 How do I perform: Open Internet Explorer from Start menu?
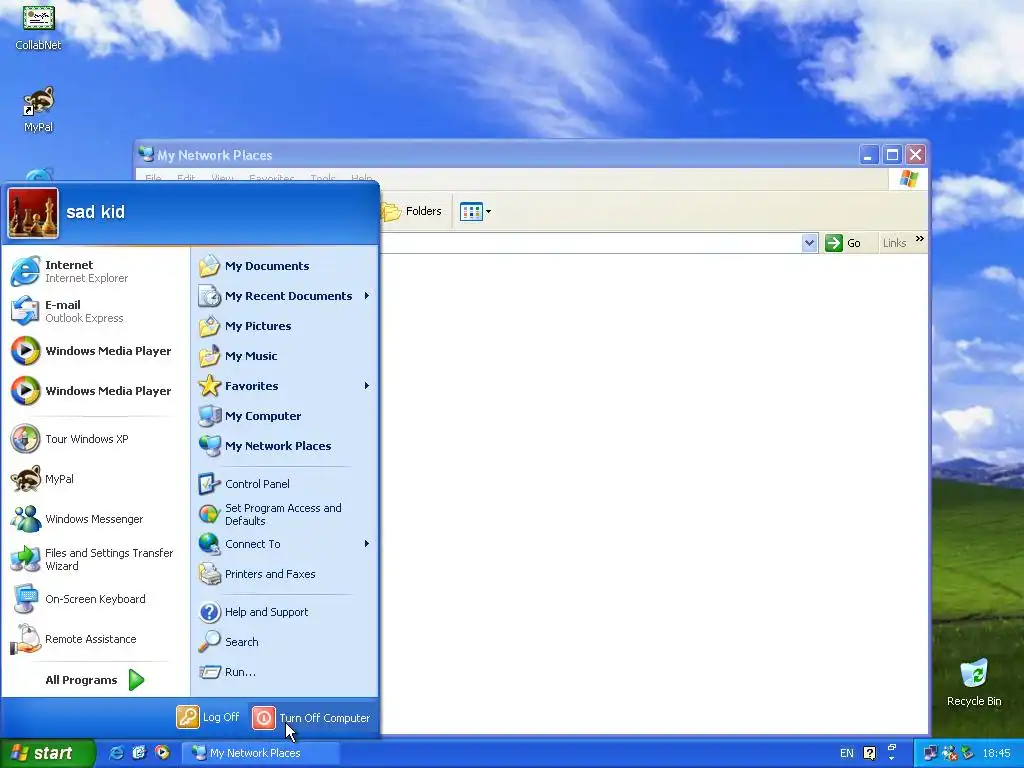coord(95,271)
